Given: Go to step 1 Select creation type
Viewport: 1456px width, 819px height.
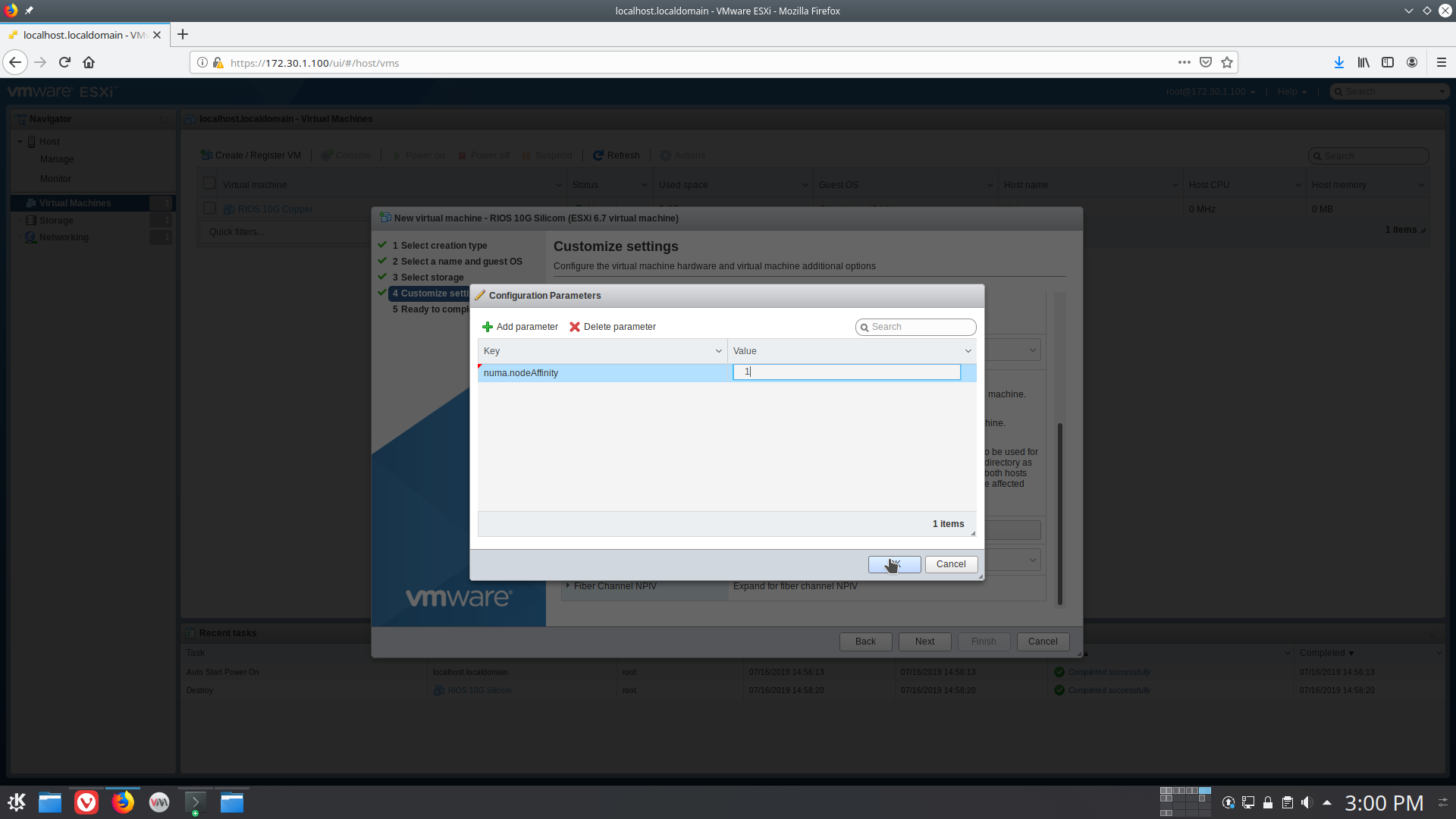Looking at the screenshot, I should pos(440,246).
